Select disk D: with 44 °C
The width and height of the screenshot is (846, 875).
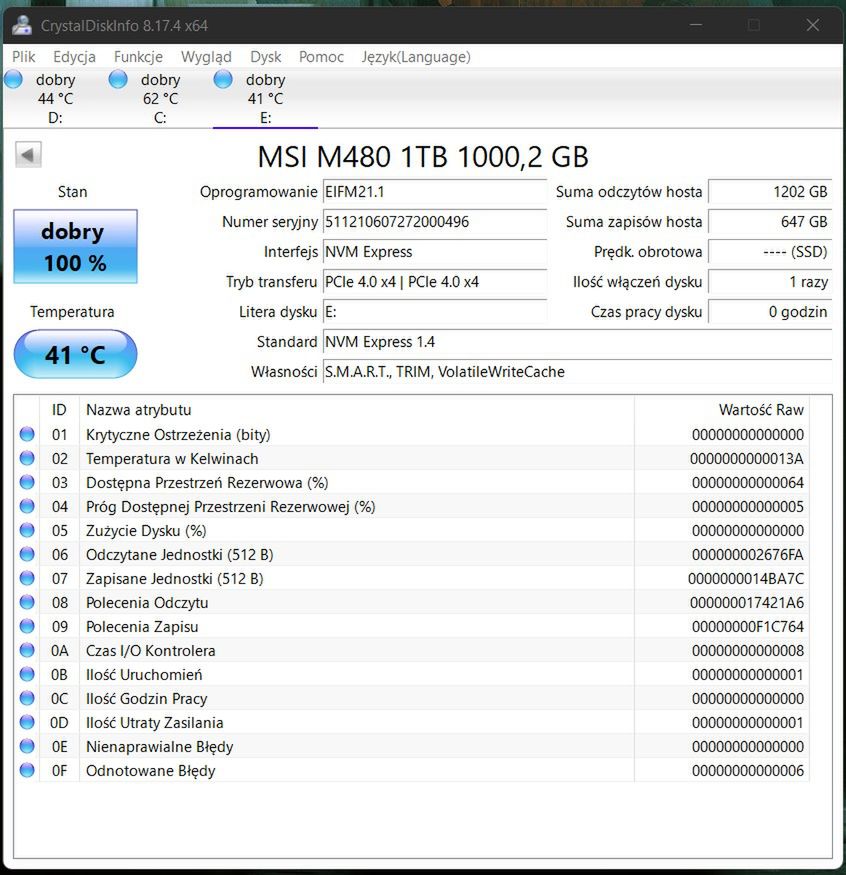[55, 98]
